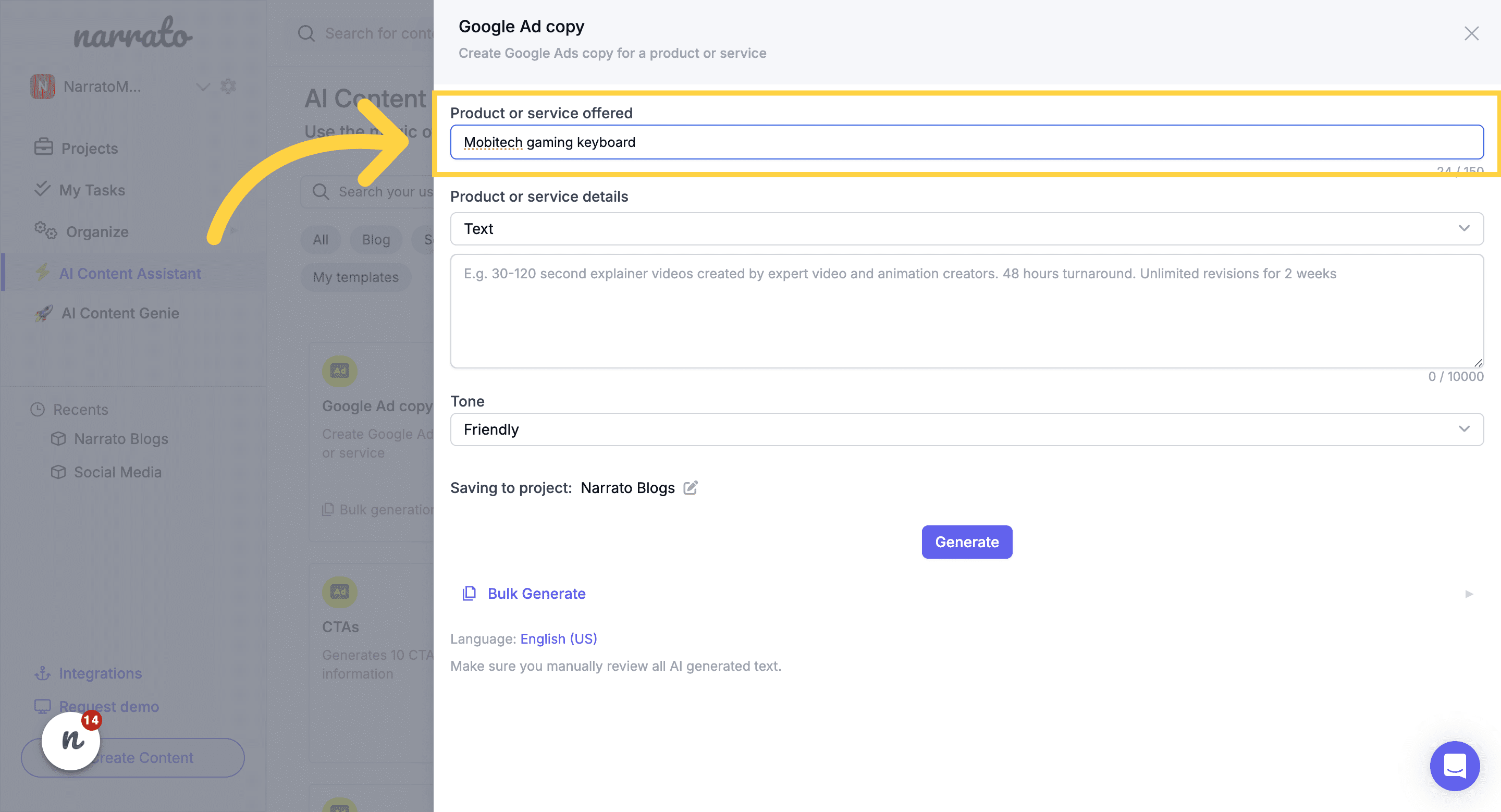This screenshot has width=1501, height=812.
Task: Expand the Organize submenu arrow
Action: click(233, 231)
